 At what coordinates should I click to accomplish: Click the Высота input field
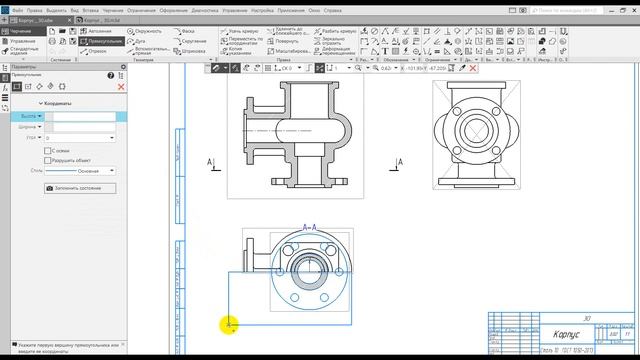point(84,116)
